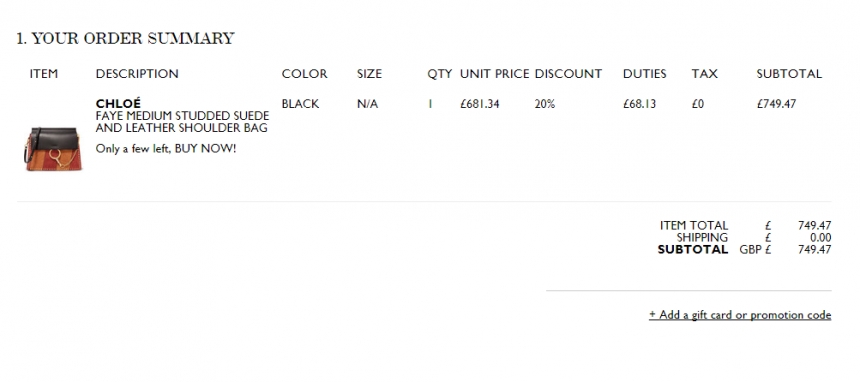860x382 pixels.
Task: Click the DESCRIPTION column header
Action: click(137, 74)
